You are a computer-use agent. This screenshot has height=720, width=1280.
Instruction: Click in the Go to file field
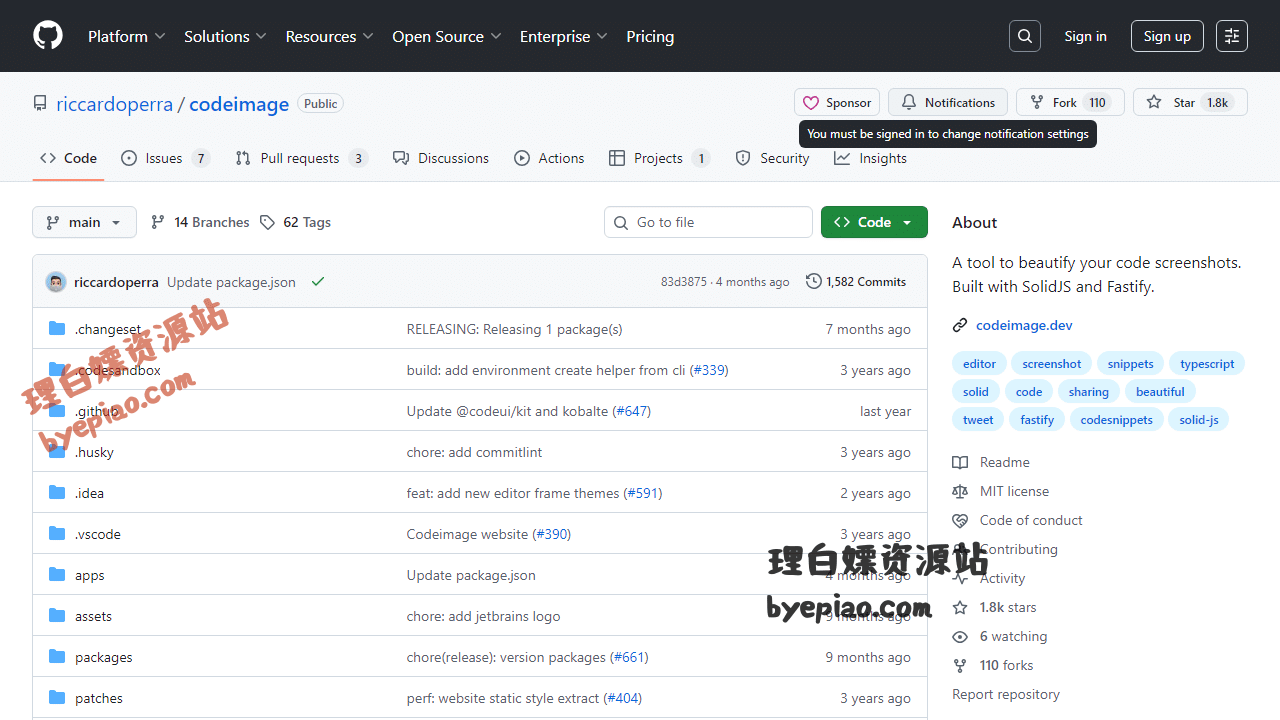coord(708,222)
